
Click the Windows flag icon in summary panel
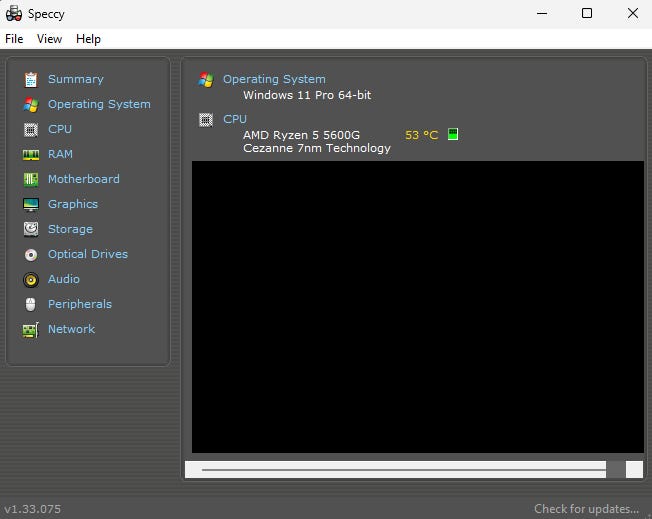[206, 79]
